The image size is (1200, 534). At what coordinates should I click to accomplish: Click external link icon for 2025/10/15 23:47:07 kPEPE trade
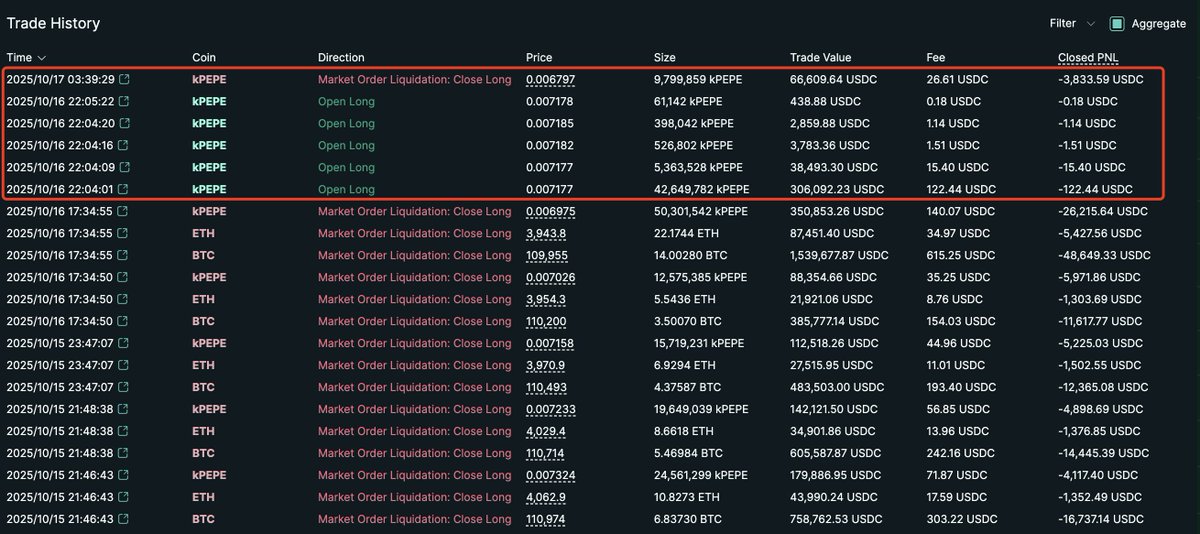point(125,344)
